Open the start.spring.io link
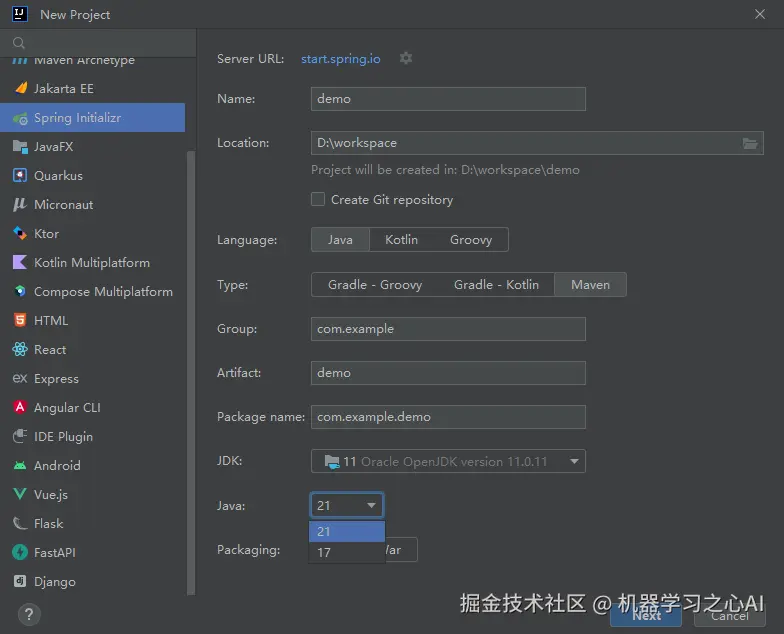 pyautogui.click(x=340, y=59)
